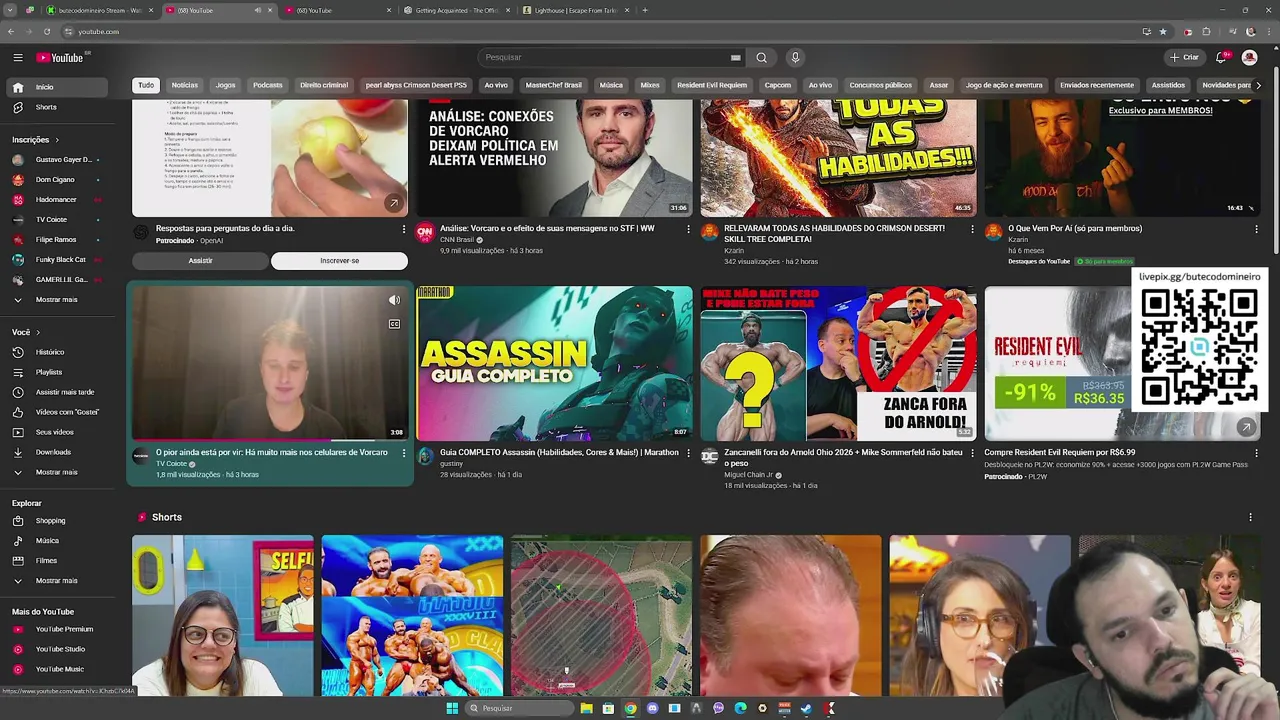
Task: Select the Jogos filter chip
Action: pos(226,85)
